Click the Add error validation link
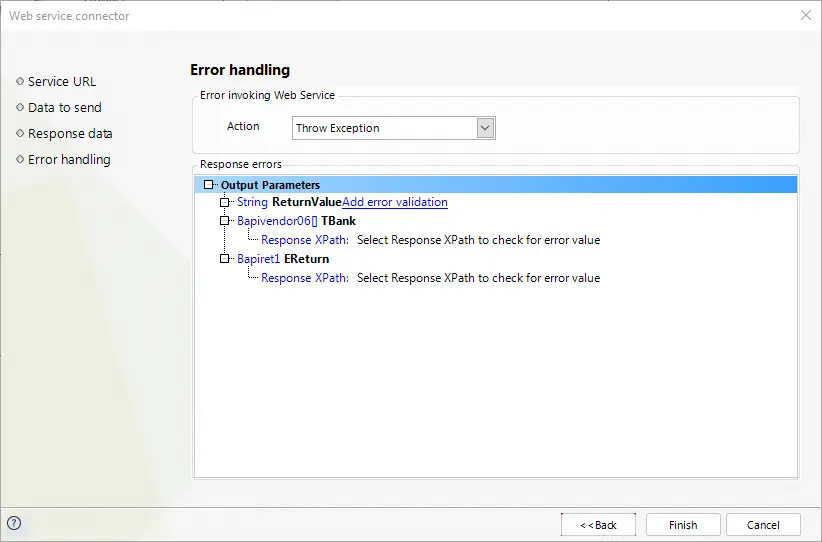 click(395, 202)
